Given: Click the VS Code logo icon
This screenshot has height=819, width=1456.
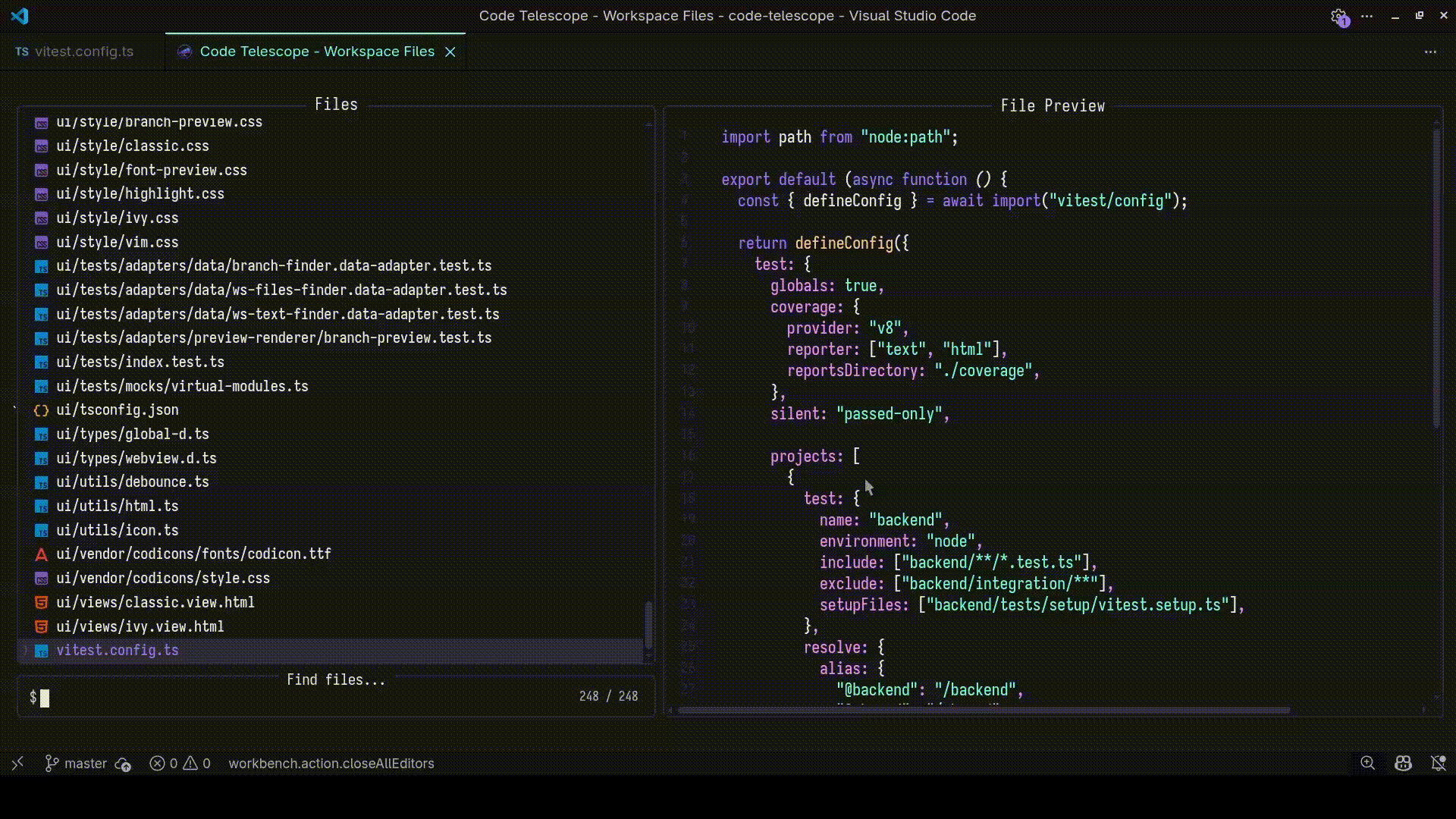Looking at the screenshot, I should pyautogui.click(x=20, y=16).
